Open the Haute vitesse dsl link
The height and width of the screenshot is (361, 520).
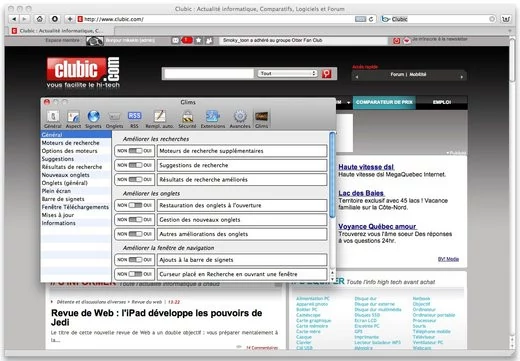click(x=366, y=167)
